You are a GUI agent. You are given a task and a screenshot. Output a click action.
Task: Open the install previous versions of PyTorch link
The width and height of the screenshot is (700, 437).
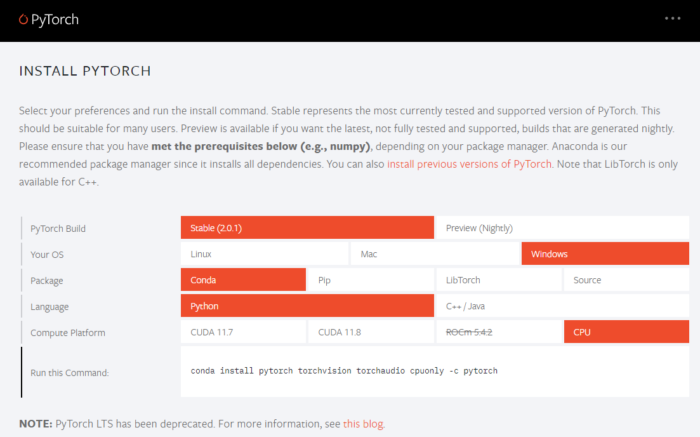coord(469,164)
